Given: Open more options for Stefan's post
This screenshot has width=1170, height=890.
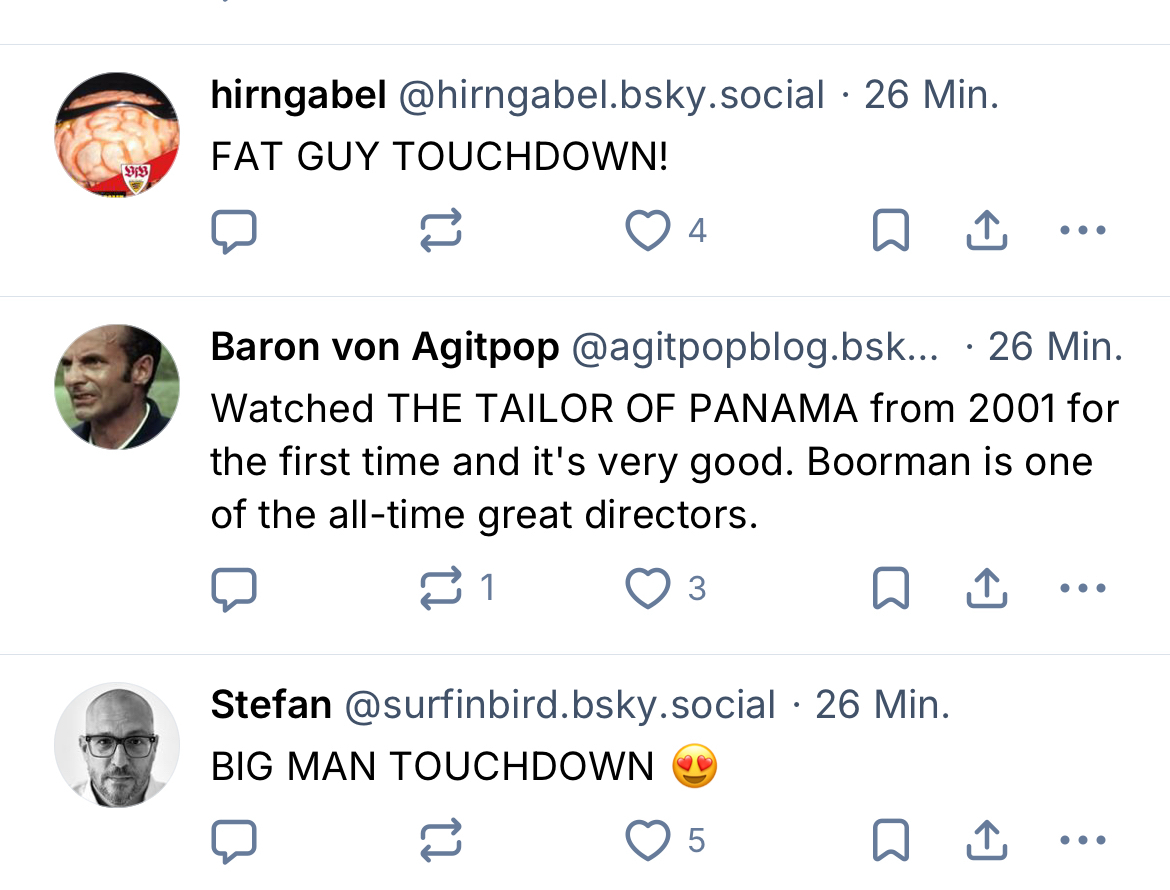Looking at the screenshot, I should (x=1082, y=841).
